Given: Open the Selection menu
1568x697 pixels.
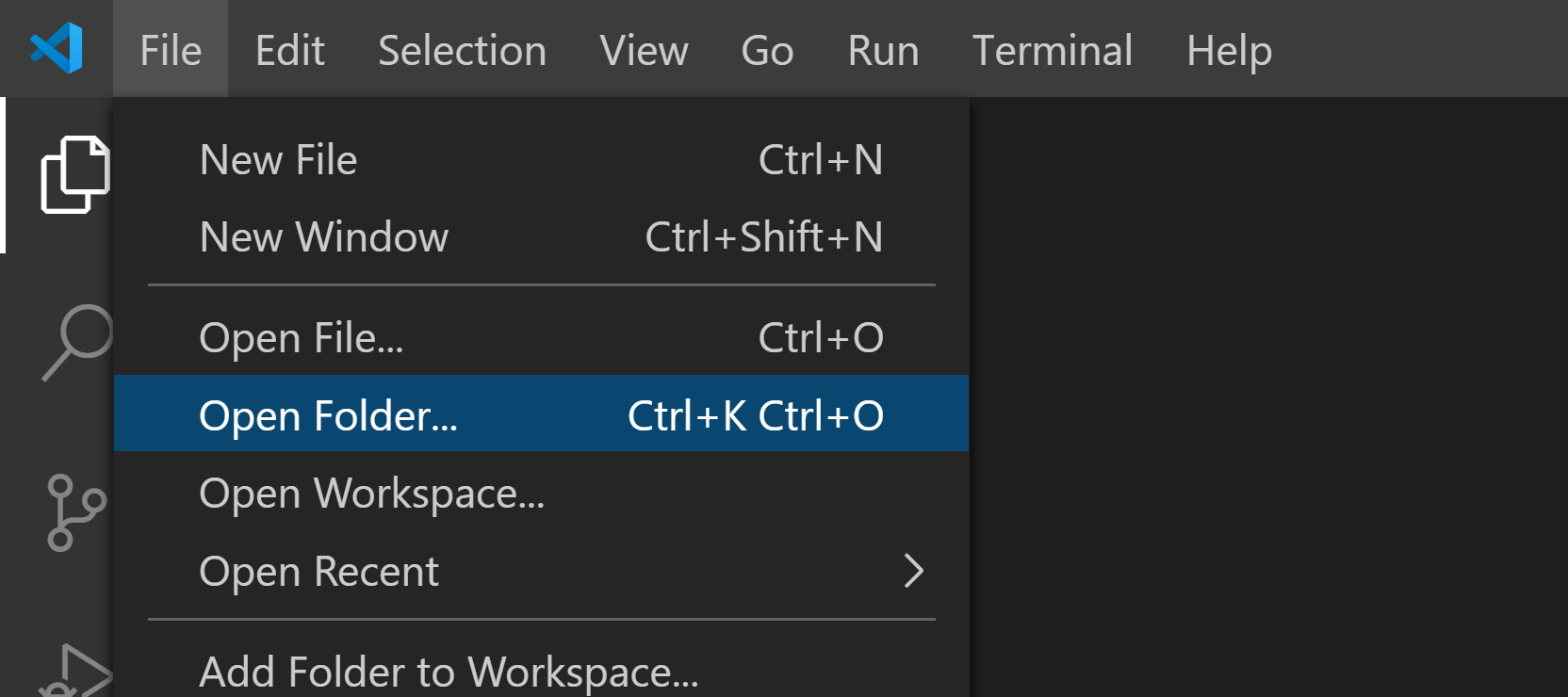Looking at the screenshot, I should point(462,50).
